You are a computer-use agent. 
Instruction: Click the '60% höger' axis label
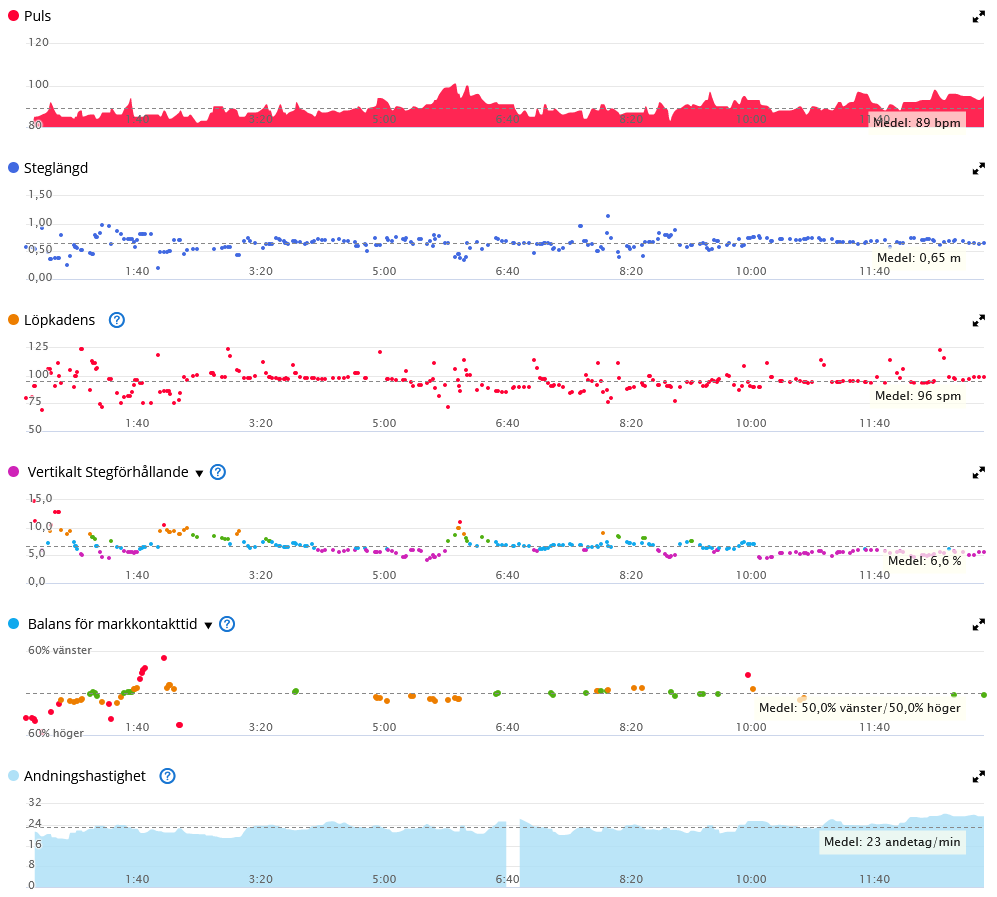click(56, 733)
